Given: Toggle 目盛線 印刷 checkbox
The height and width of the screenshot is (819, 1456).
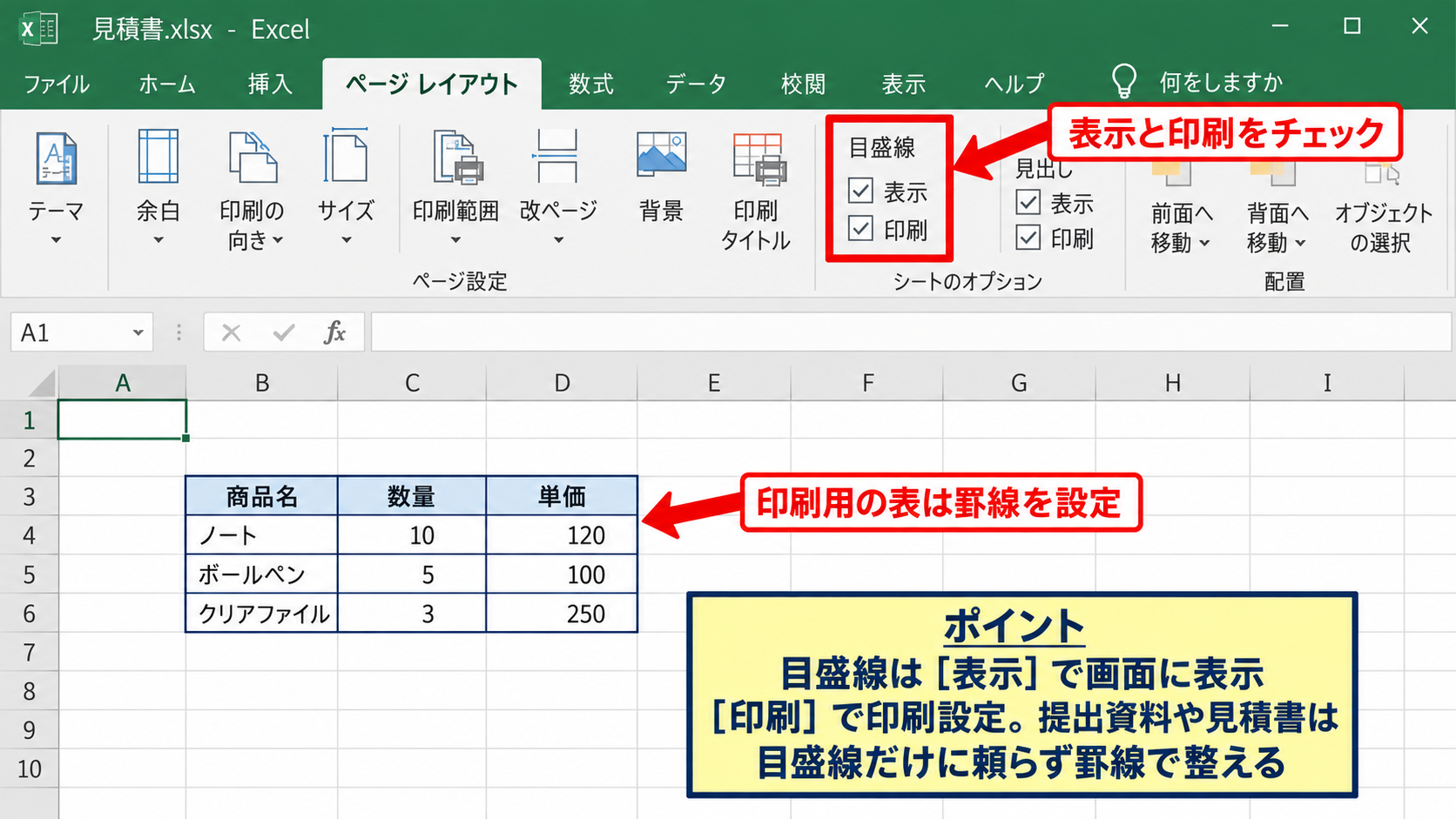Looking at the screenshot, I should (x=860, y=229).
